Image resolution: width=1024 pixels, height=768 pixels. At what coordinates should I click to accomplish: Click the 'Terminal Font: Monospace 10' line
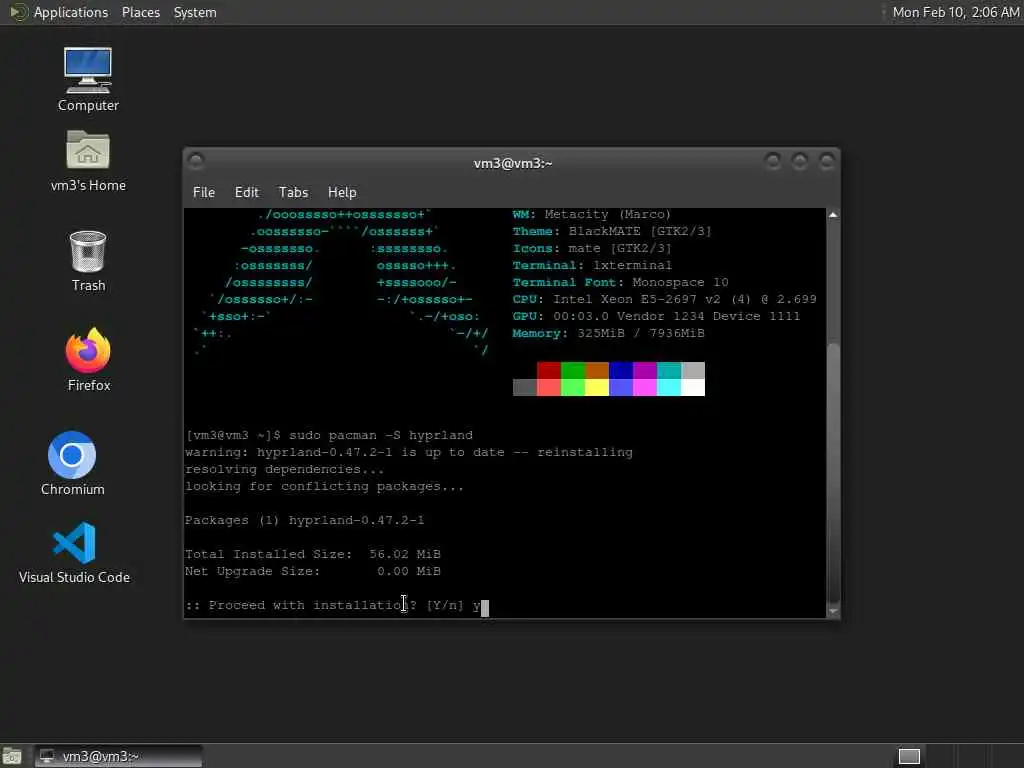tap(620, 283)
